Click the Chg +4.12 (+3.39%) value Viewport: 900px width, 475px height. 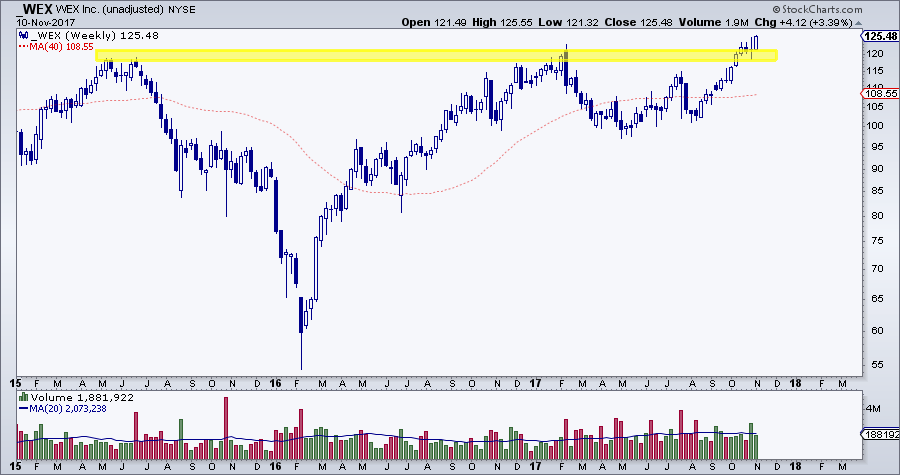pyautogui.click(x=804, y=22)
